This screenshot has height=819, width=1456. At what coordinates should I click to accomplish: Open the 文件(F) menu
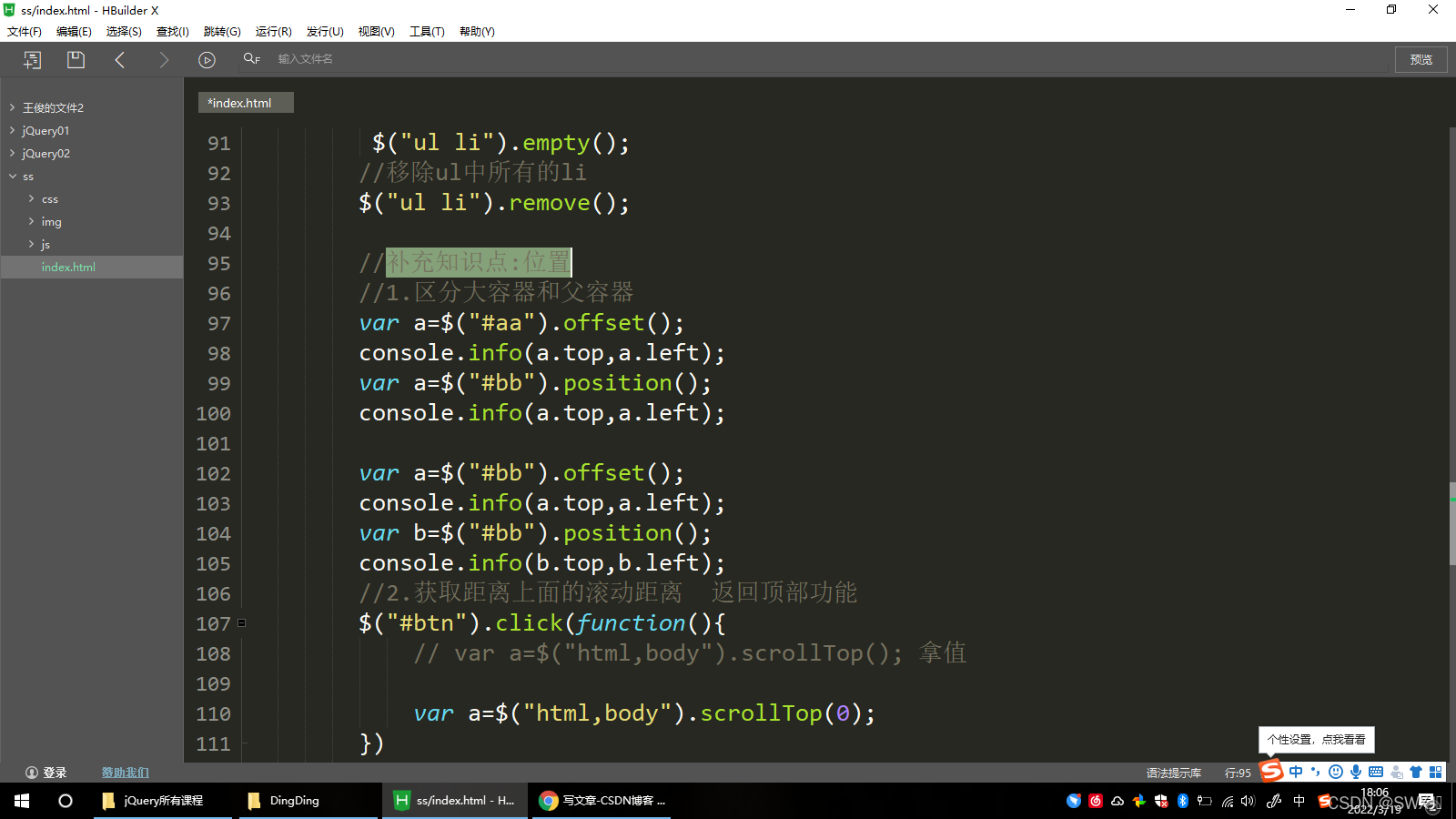24,31
